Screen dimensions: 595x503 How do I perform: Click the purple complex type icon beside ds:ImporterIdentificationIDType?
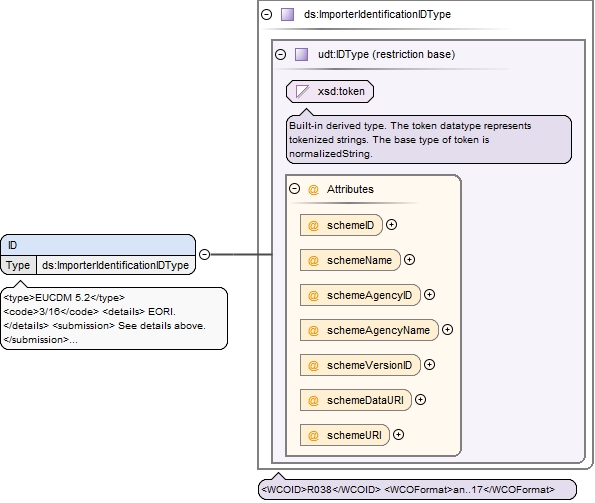tap(287, 15)
